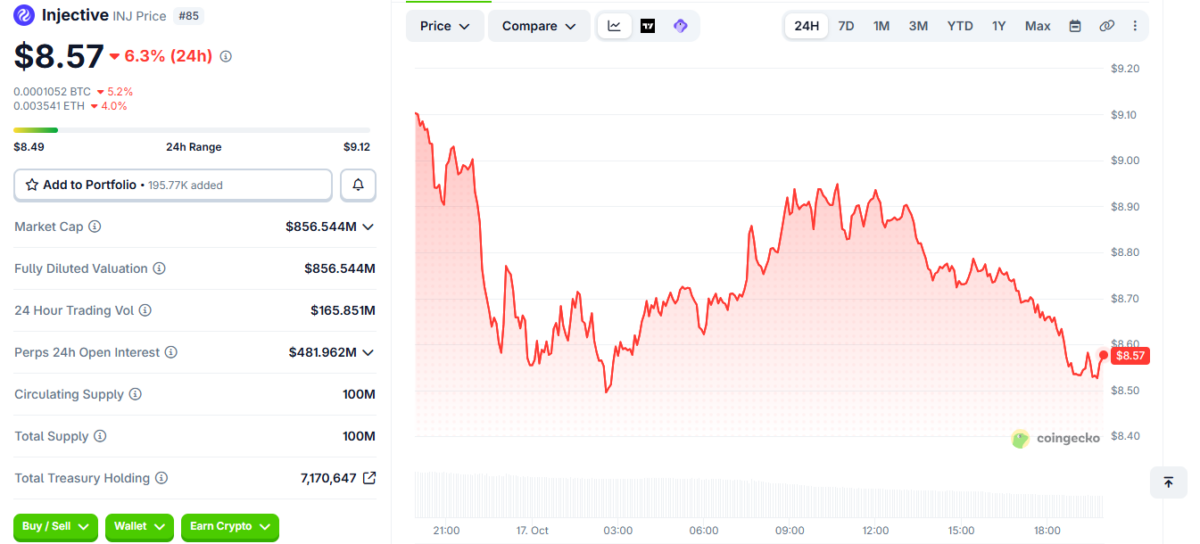
Task: Click the $8.57 price label on chart
Action: 1129,355
